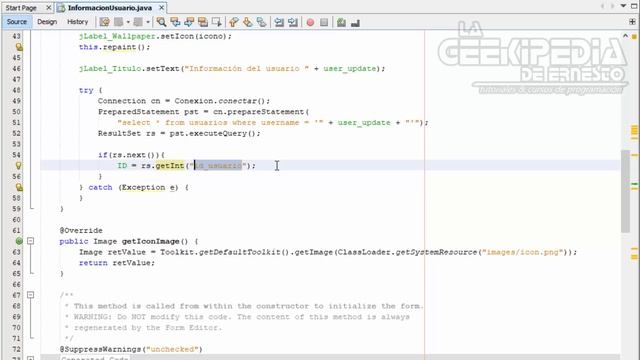Click Shift Line Right icon
This screenshot has height=360, width=640.
(x=293, y=22)
